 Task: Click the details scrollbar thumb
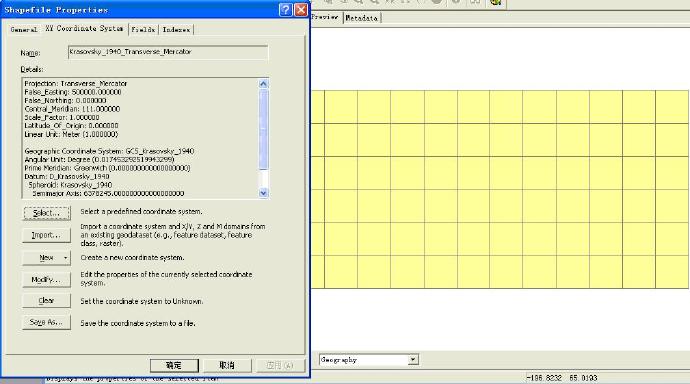(263, 129)
